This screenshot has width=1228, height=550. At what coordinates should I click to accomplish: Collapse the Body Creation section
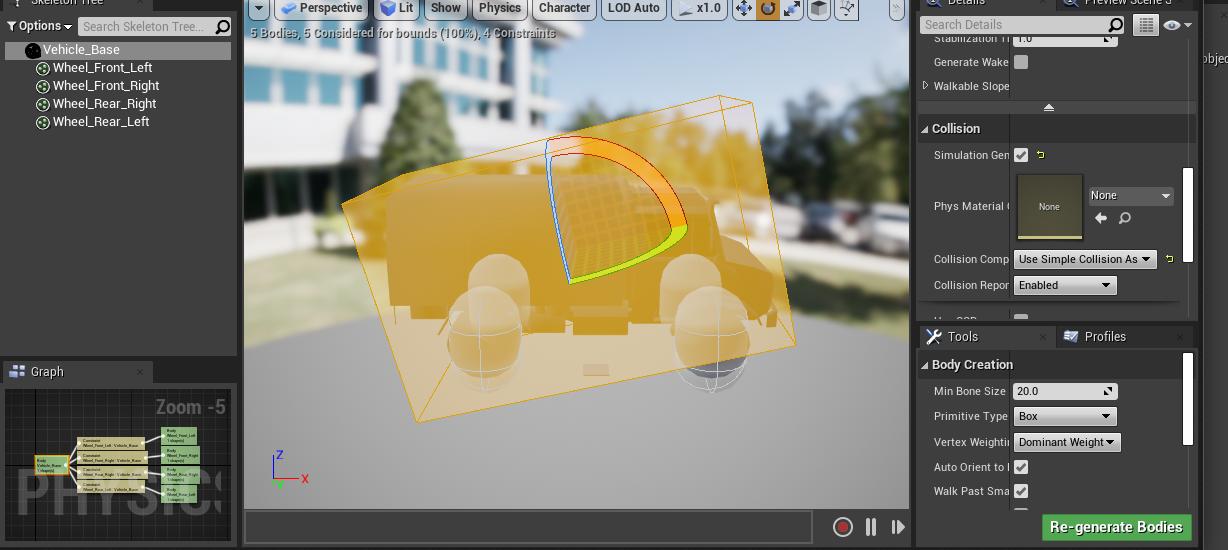[x=924, y=365]
